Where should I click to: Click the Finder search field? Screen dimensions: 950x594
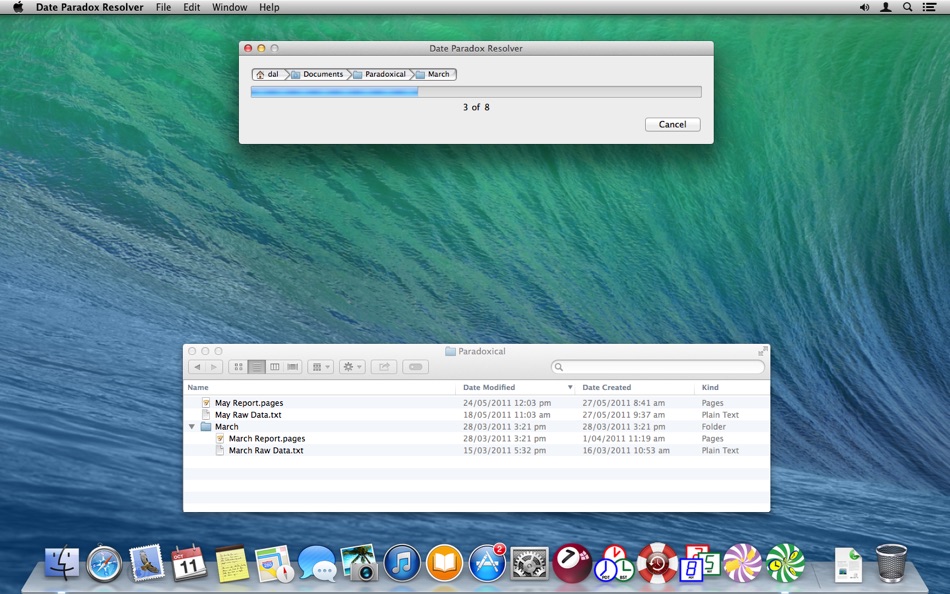(x=657, y=367)
